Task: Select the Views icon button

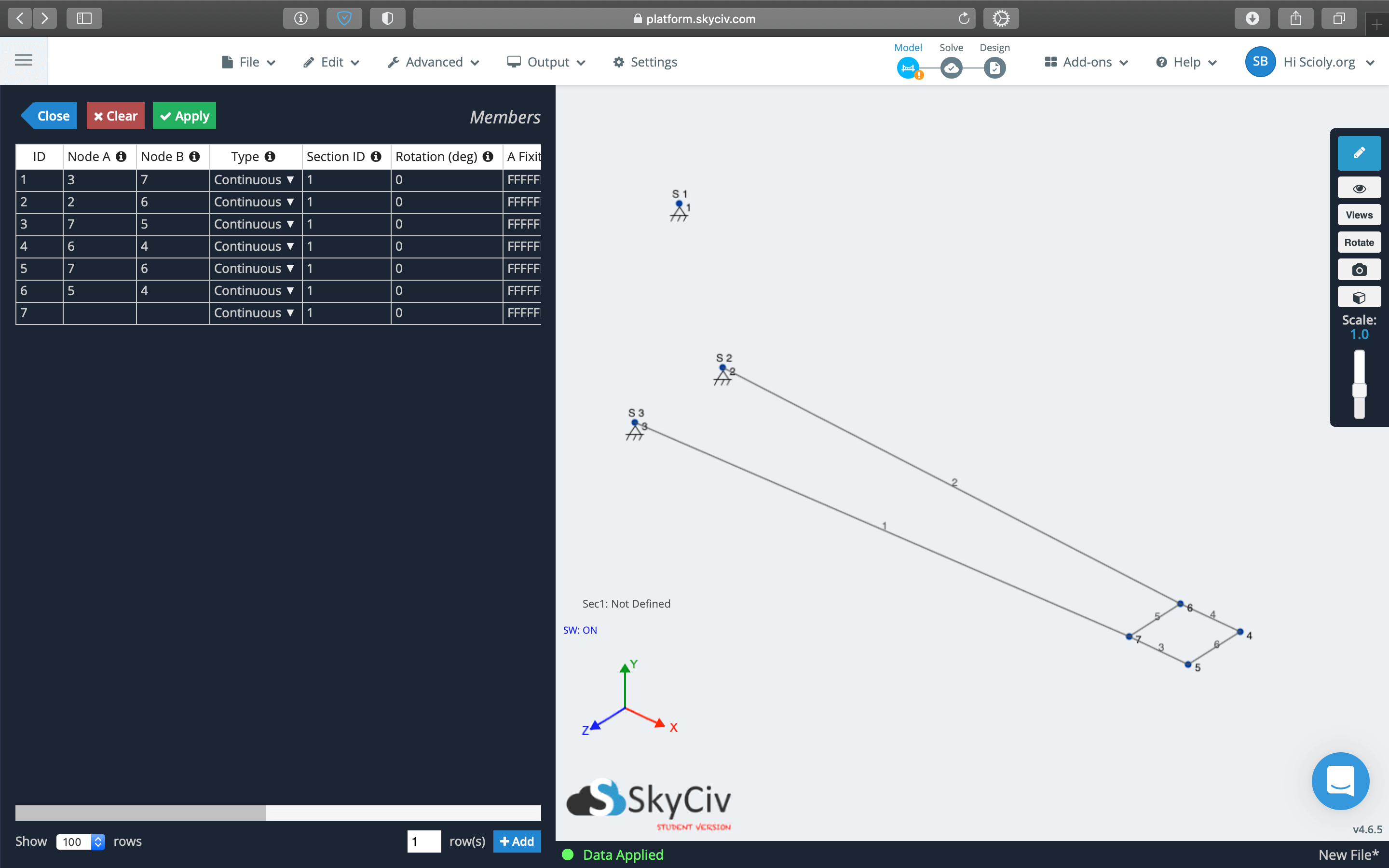Action: 1358,215
